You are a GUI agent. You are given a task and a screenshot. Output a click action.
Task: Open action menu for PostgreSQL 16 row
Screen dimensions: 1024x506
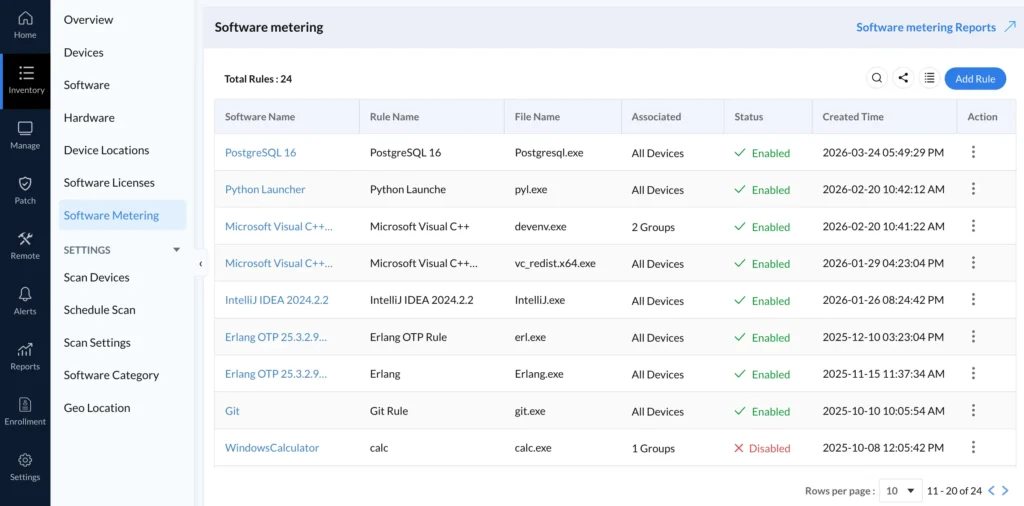[x=973, y=152]
